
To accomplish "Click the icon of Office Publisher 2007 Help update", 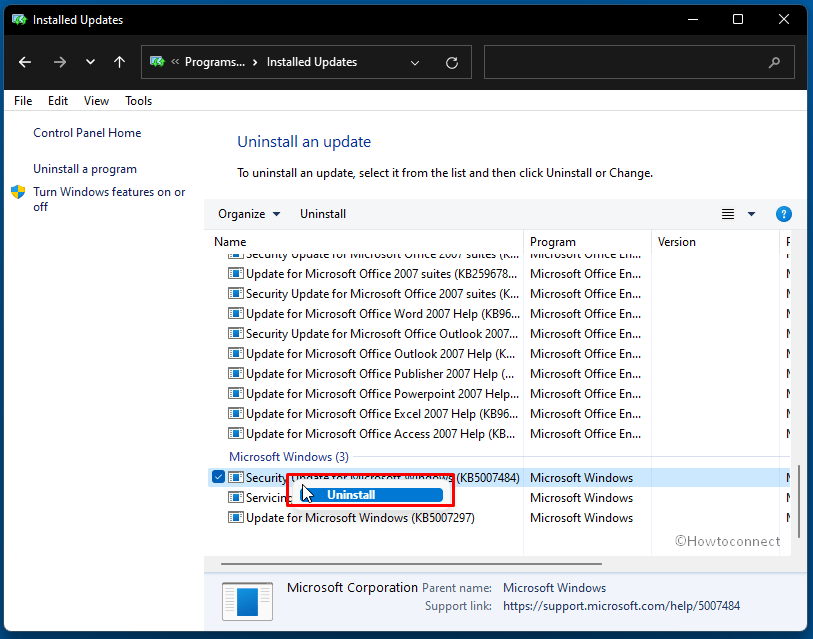I will point(236,374).
